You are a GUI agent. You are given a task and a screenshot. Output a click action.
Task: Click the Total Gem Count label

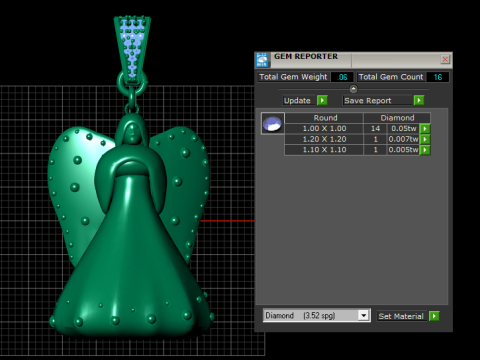pos(391,77)
